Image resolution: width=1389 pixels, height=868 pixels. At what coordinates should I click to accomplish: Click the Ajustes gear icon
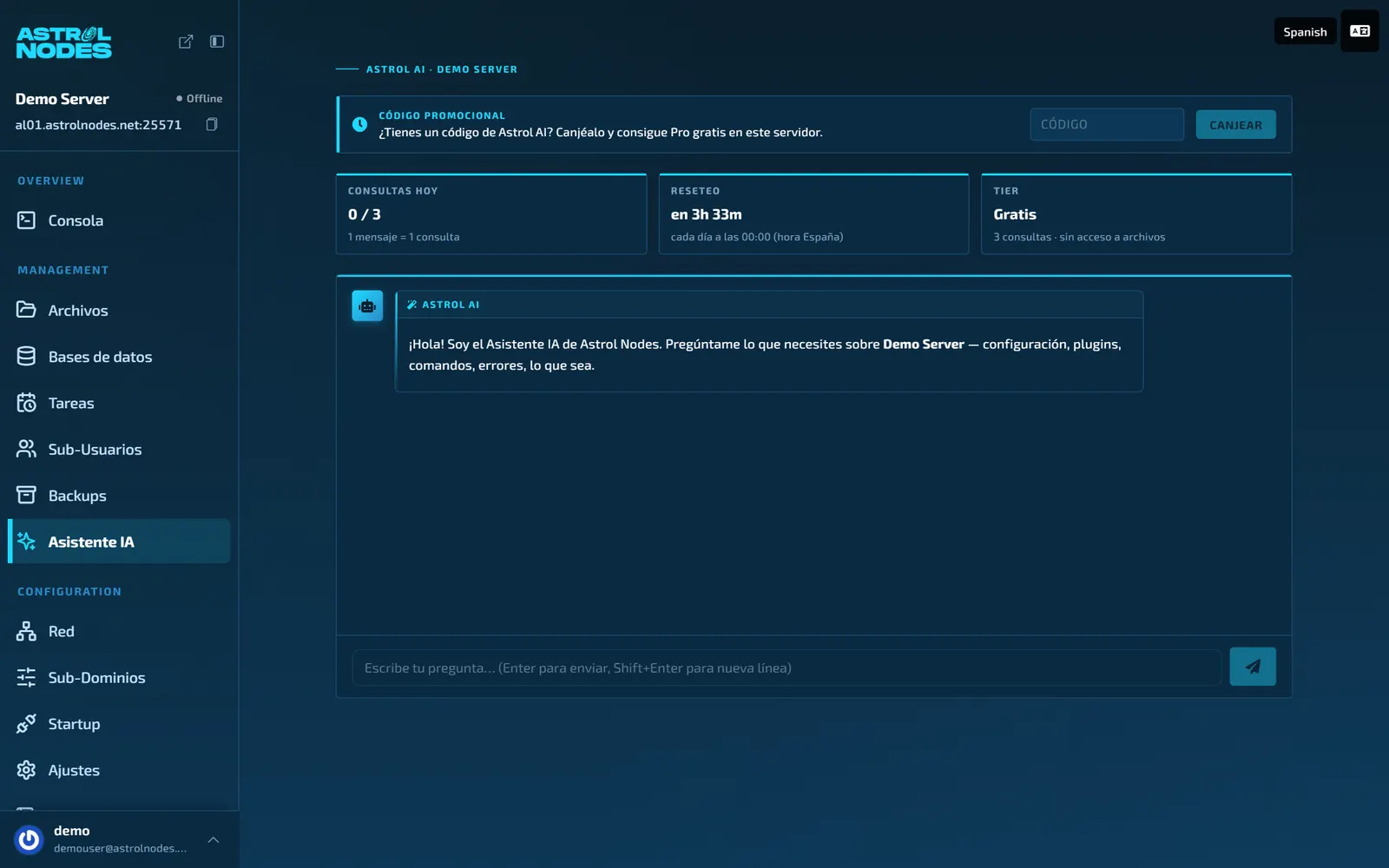[x=27, y=770]
